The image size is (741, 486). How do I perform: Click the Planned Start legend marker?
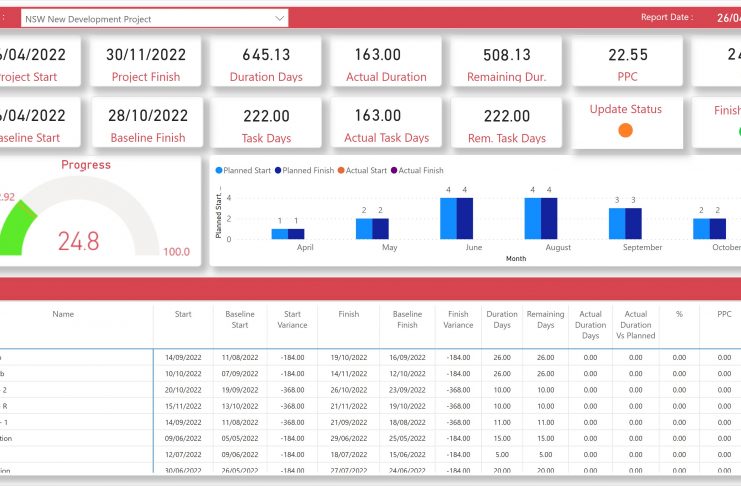point(220,171)
